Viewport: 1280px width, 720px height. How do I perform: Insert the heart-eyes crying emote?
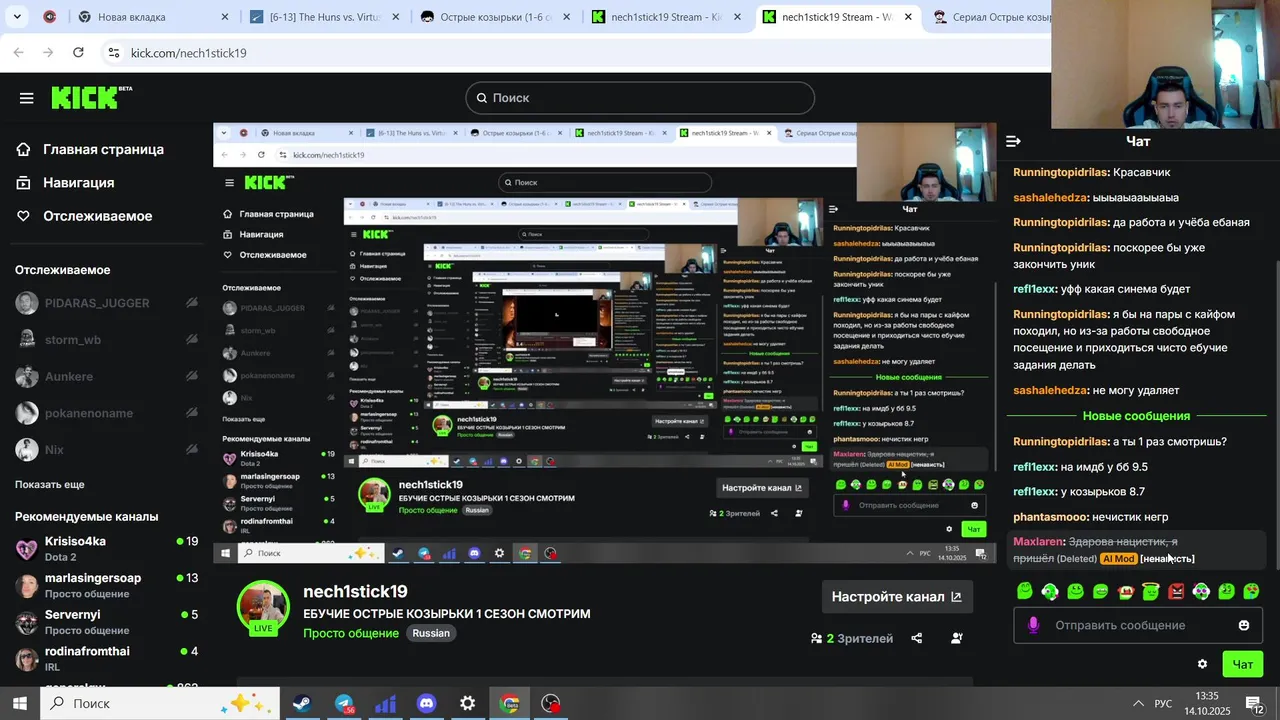coord(1251,591)
